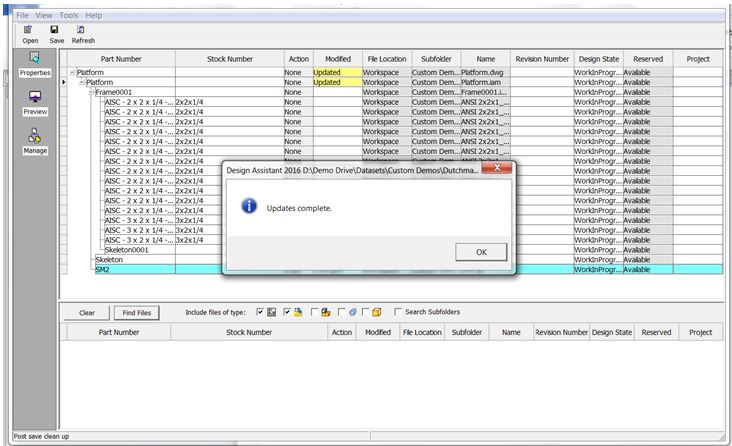Click Updated cell in Platform.dwg row
The image size is (732, 446).
(x=338, y=72)
